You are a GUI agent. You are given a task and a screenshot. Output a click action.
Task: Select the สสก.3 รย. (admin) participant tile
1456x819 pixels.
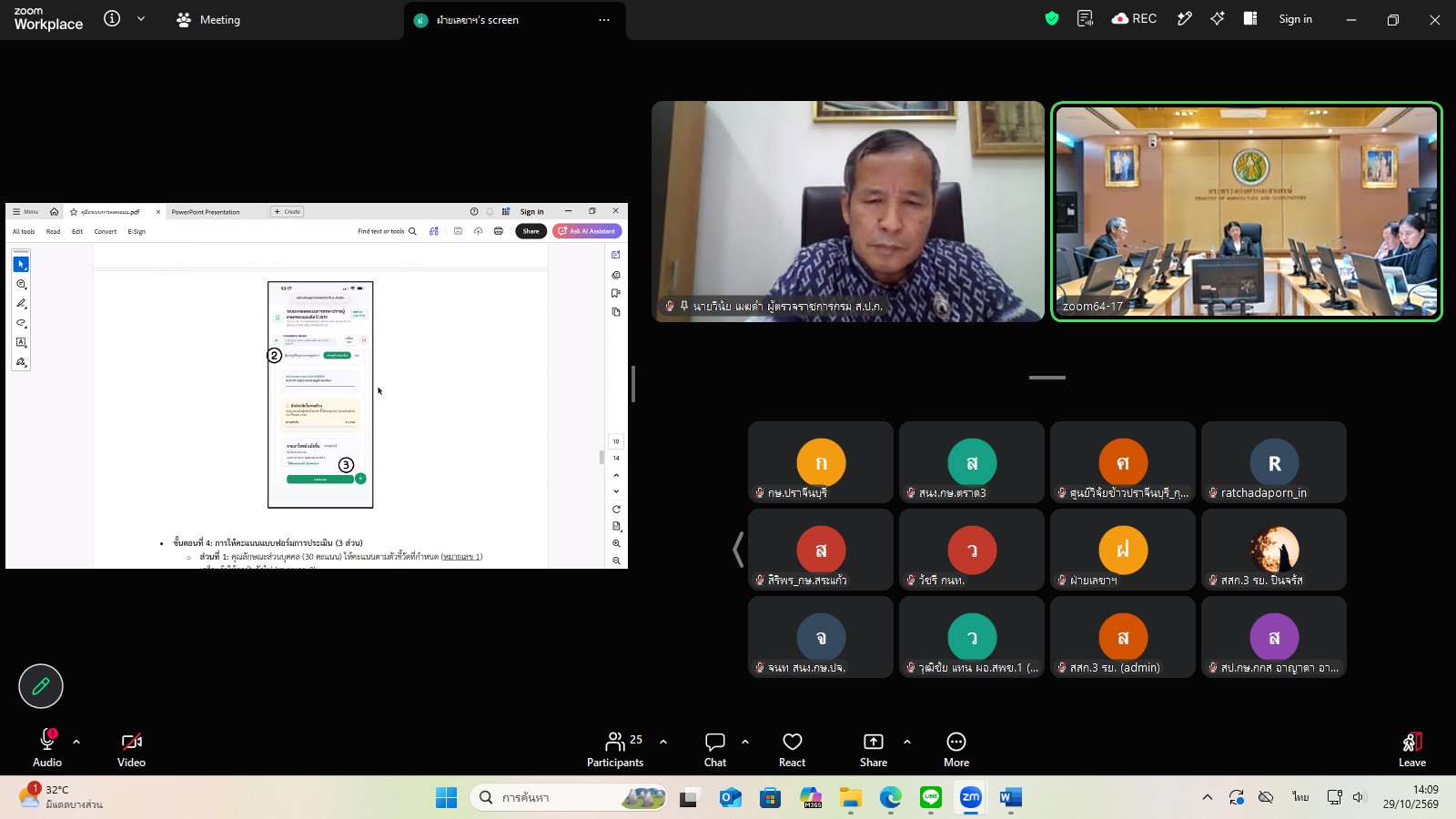tap(1123, 637)
